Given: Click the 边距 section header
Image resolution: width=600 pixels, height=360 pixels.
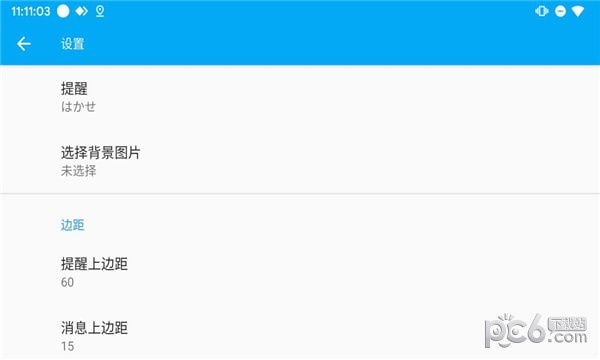Looking at the screenshot, I should coord(72,225).
